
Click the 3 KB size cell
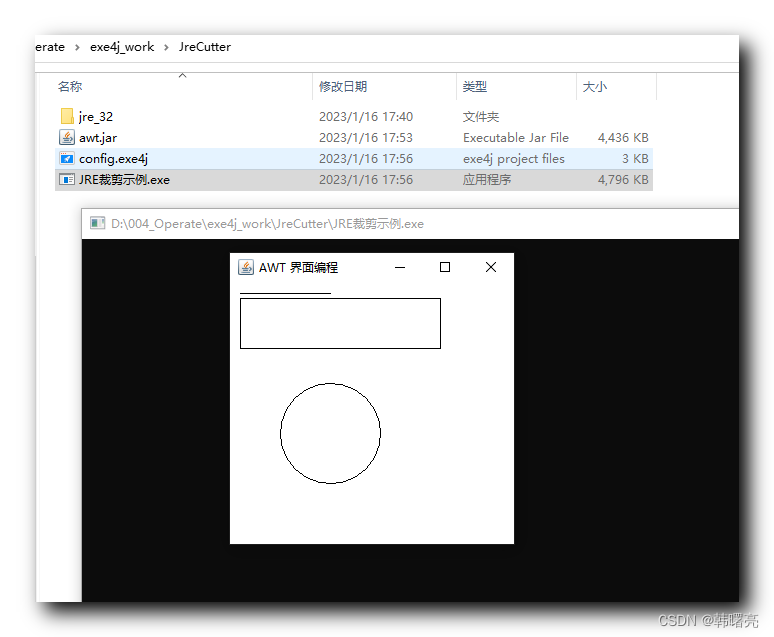pyautogui.click(x=635, y=159)
